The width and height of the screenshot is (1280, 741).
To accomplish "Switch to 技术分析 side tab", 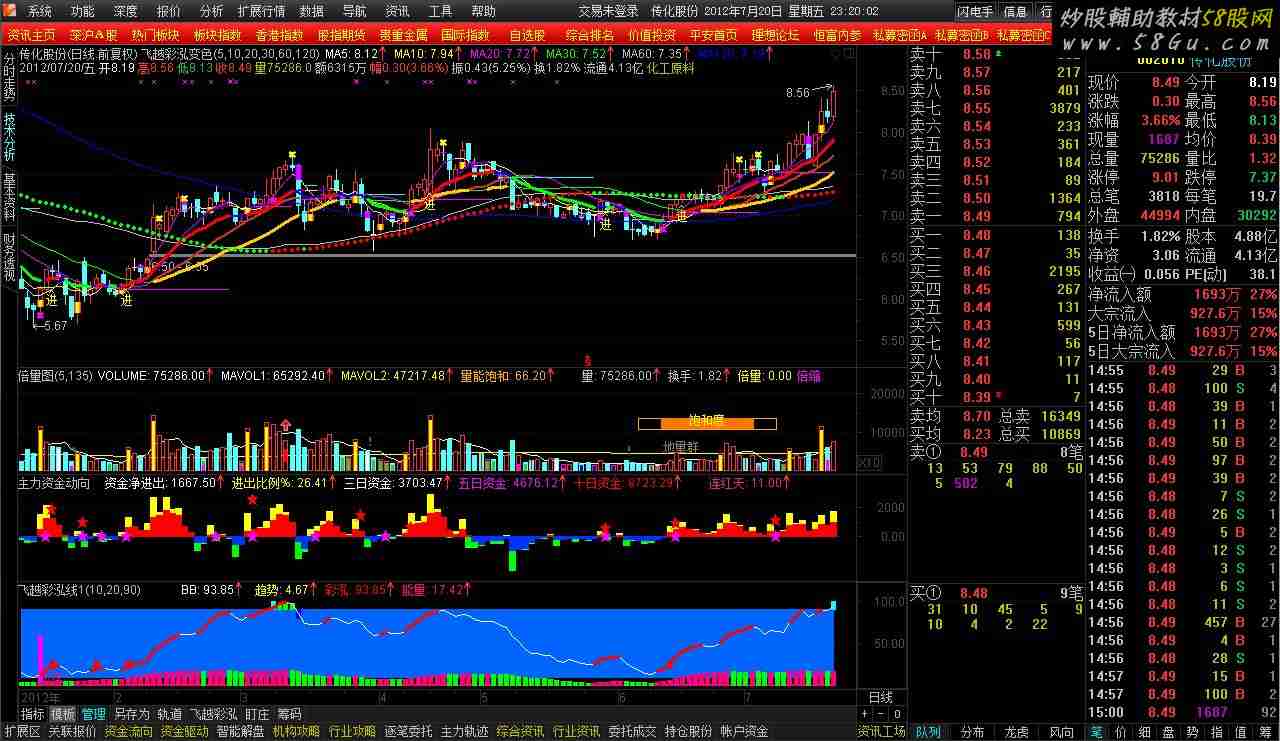I will click(9, 137).
